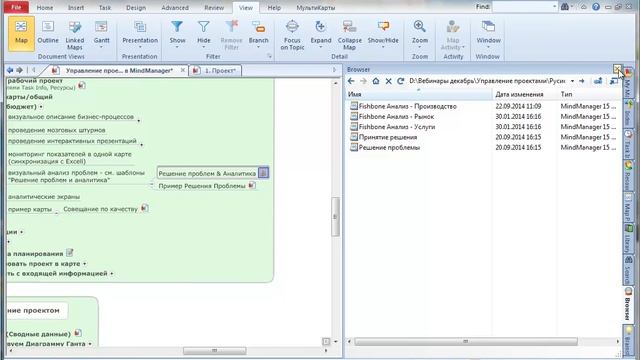Select file Принятие решения

(384, 137)
